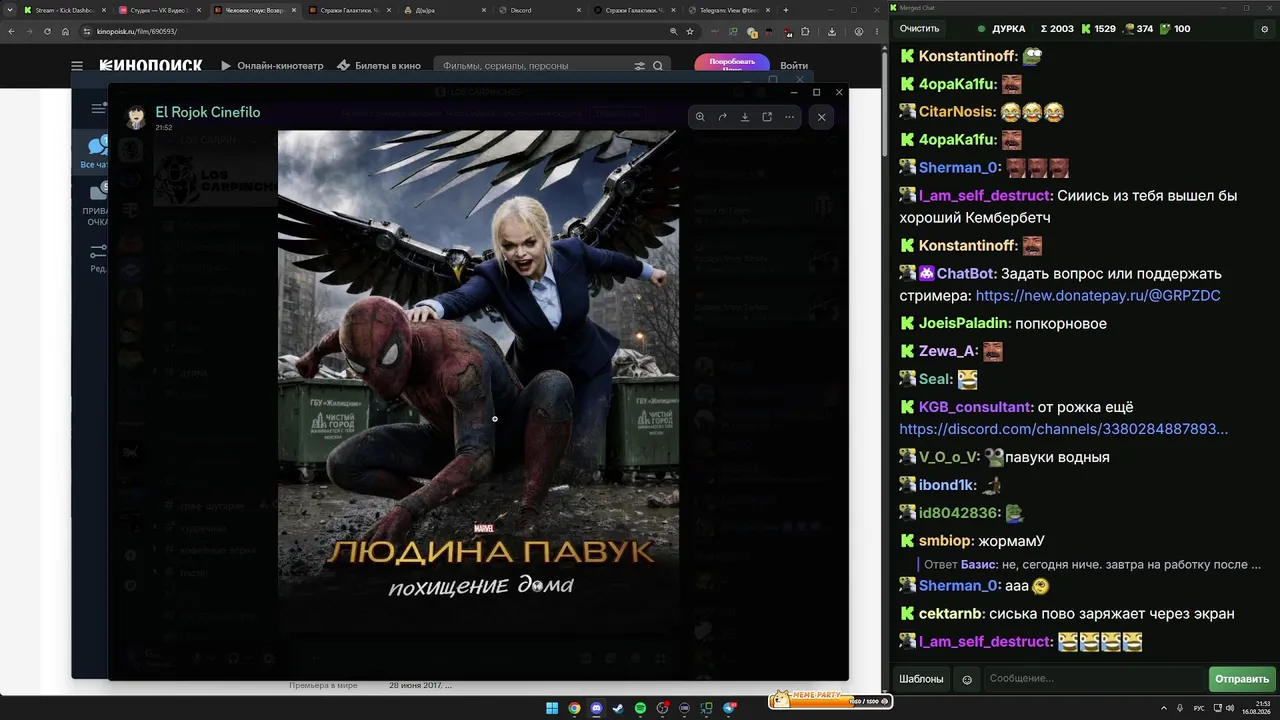The image size is (1280, 720).
Task: Open the Kinopoisk hamburger menu
Action: 77,66
